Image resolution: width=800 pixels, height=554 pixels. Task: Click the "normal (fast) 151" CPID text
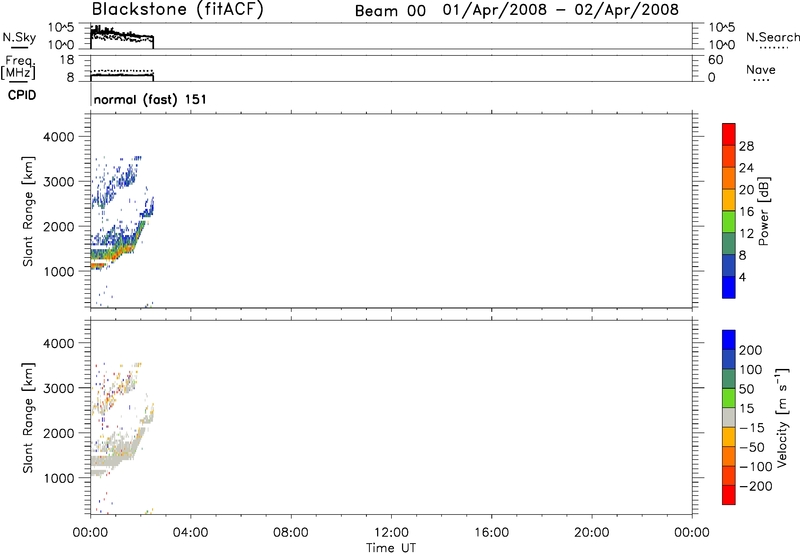[x=150, y=99]
